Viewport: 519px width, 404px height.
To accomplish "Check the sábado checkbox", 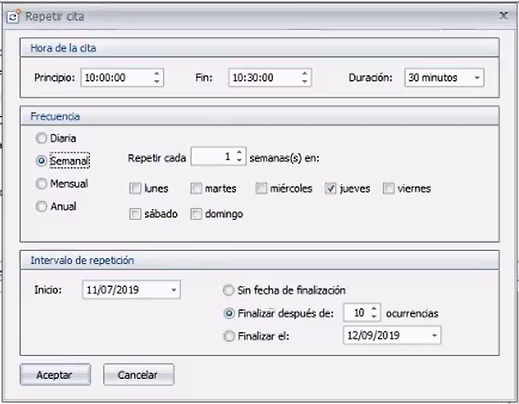I will point(135,214).
